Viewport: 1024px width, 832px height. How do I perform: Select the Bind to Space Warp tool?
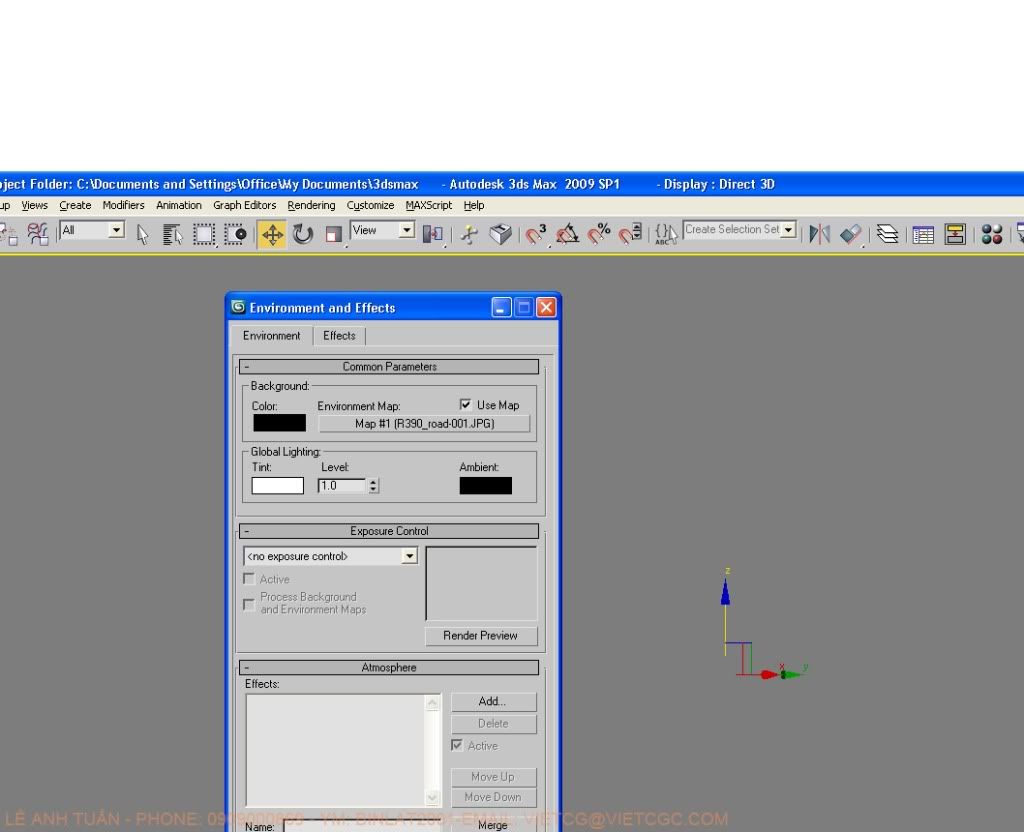(38, 234)
